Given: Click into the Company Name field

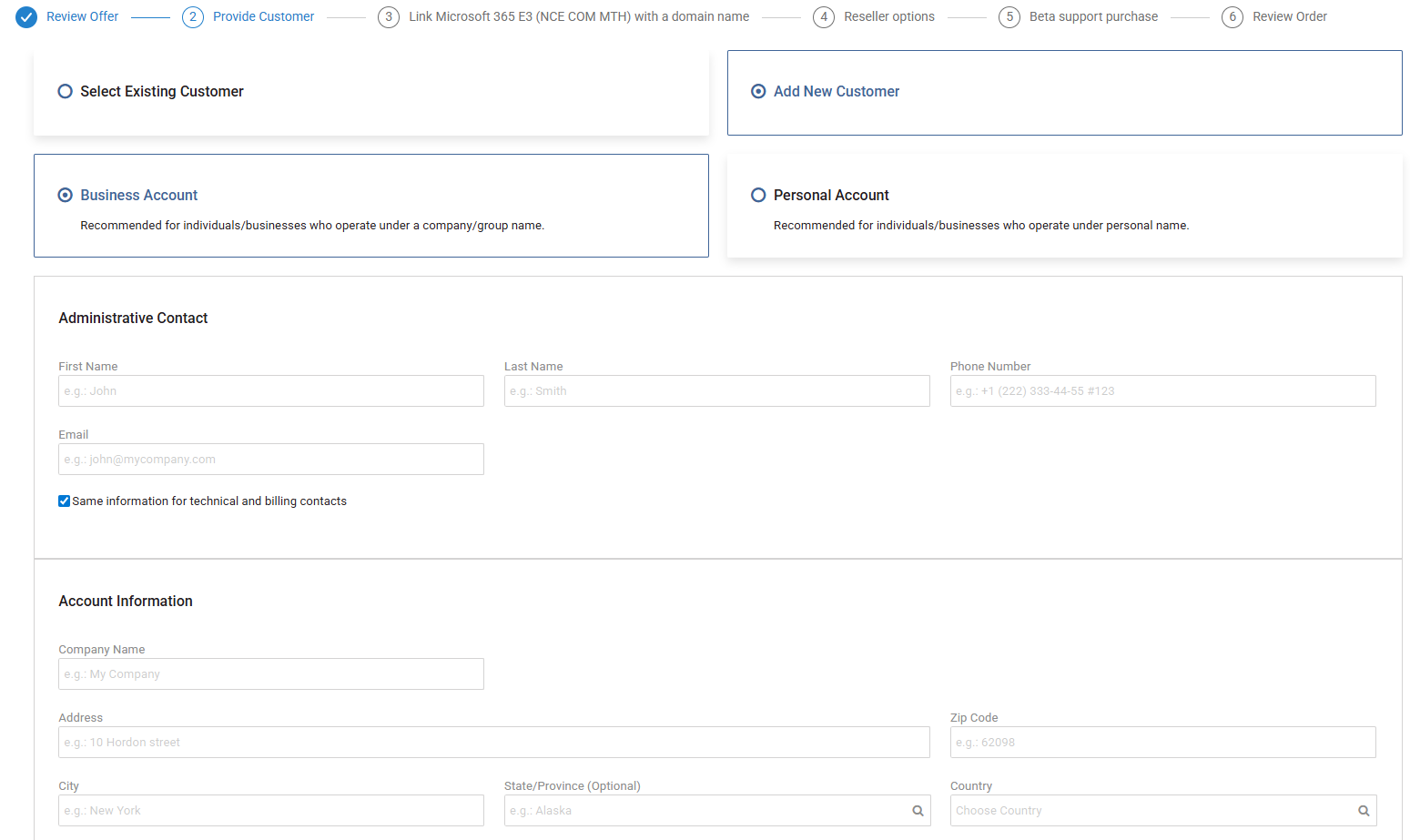Looking at the screenshot, I should coord(271,674).
